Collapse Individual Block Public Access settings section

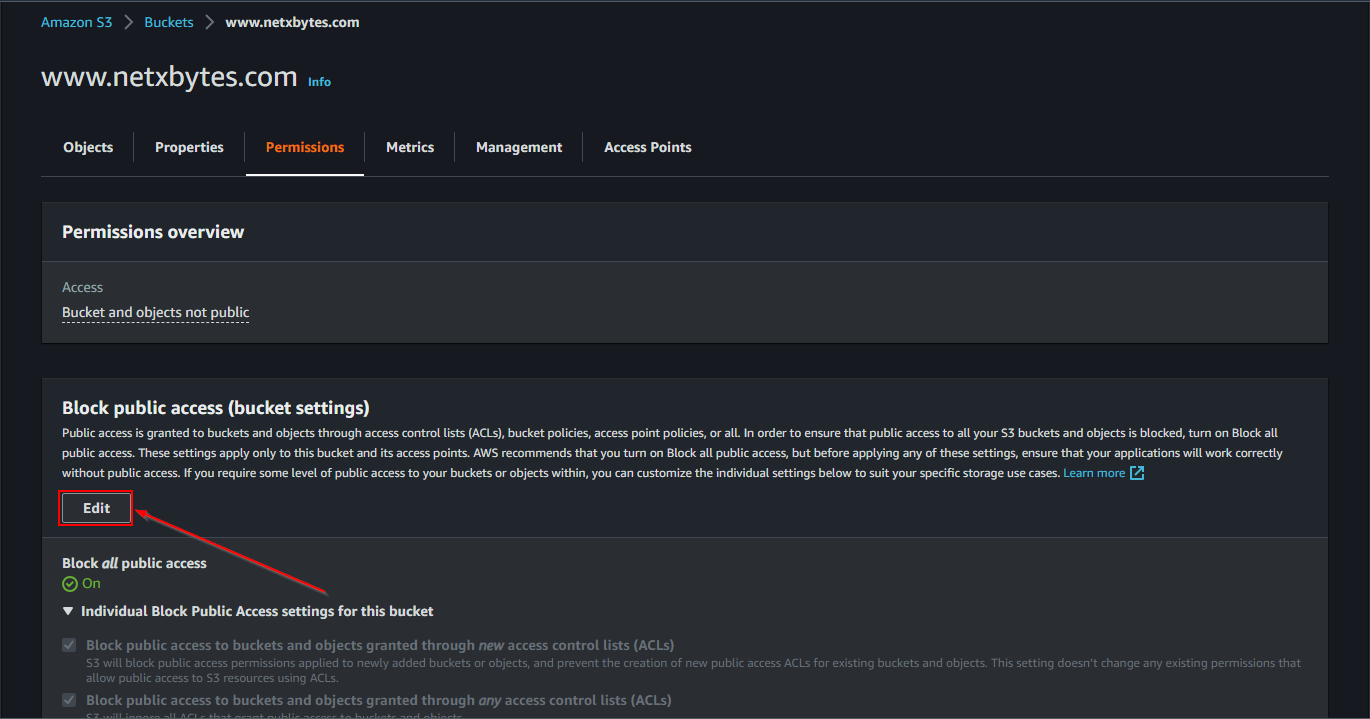(68, 611)
